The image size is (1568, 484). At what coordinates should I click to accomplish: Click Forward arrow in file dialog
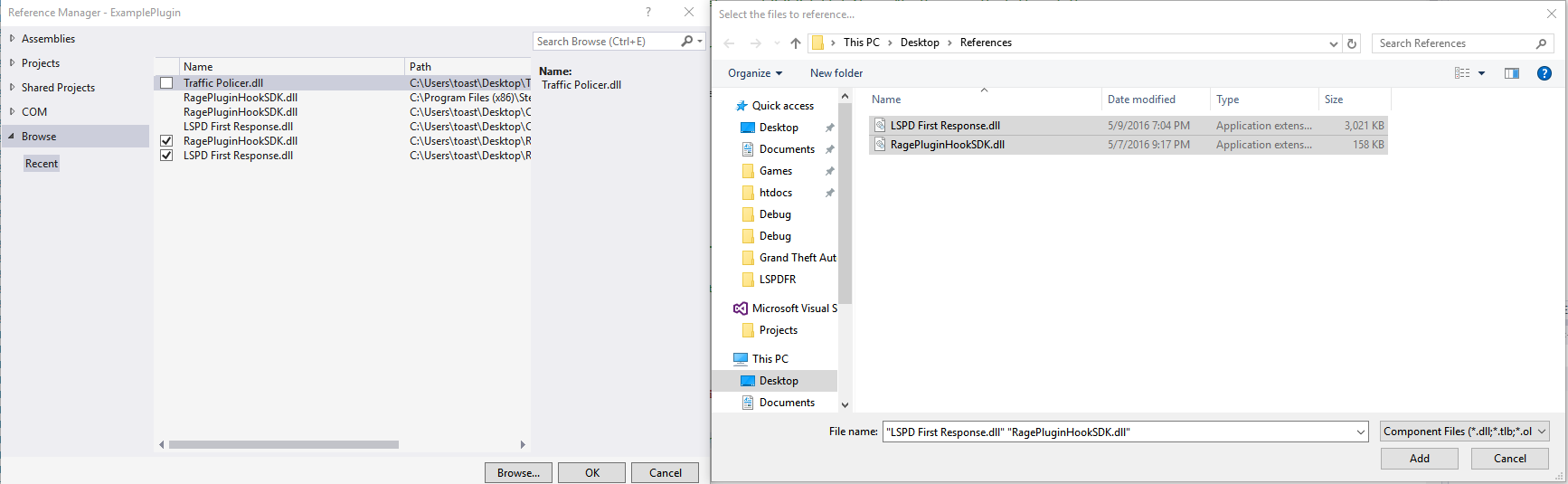click(x=756, y=43)
